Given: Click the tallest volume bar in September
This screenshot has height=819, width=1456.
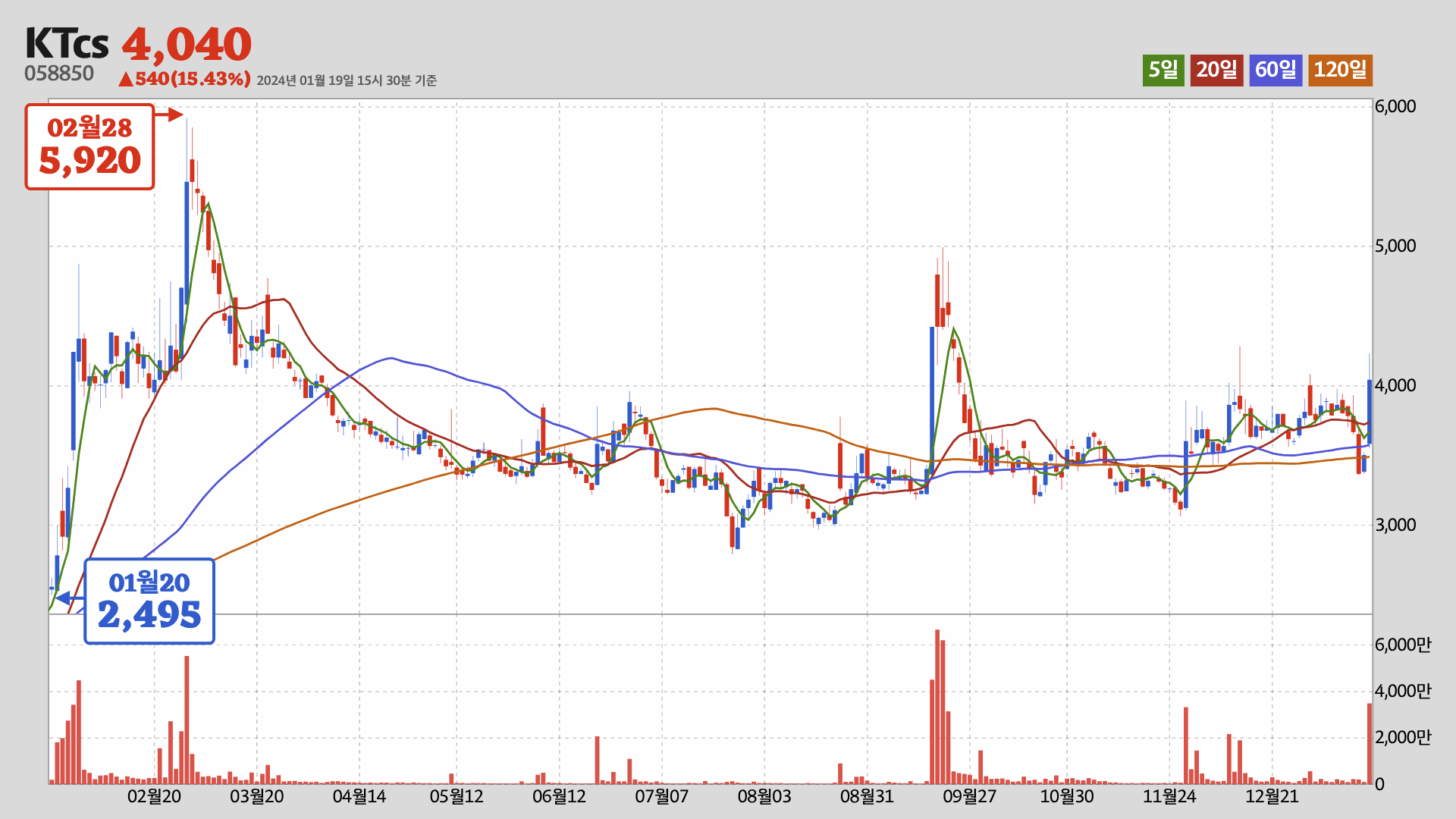Looking at the screenshot, I should (x=937, y=707).
